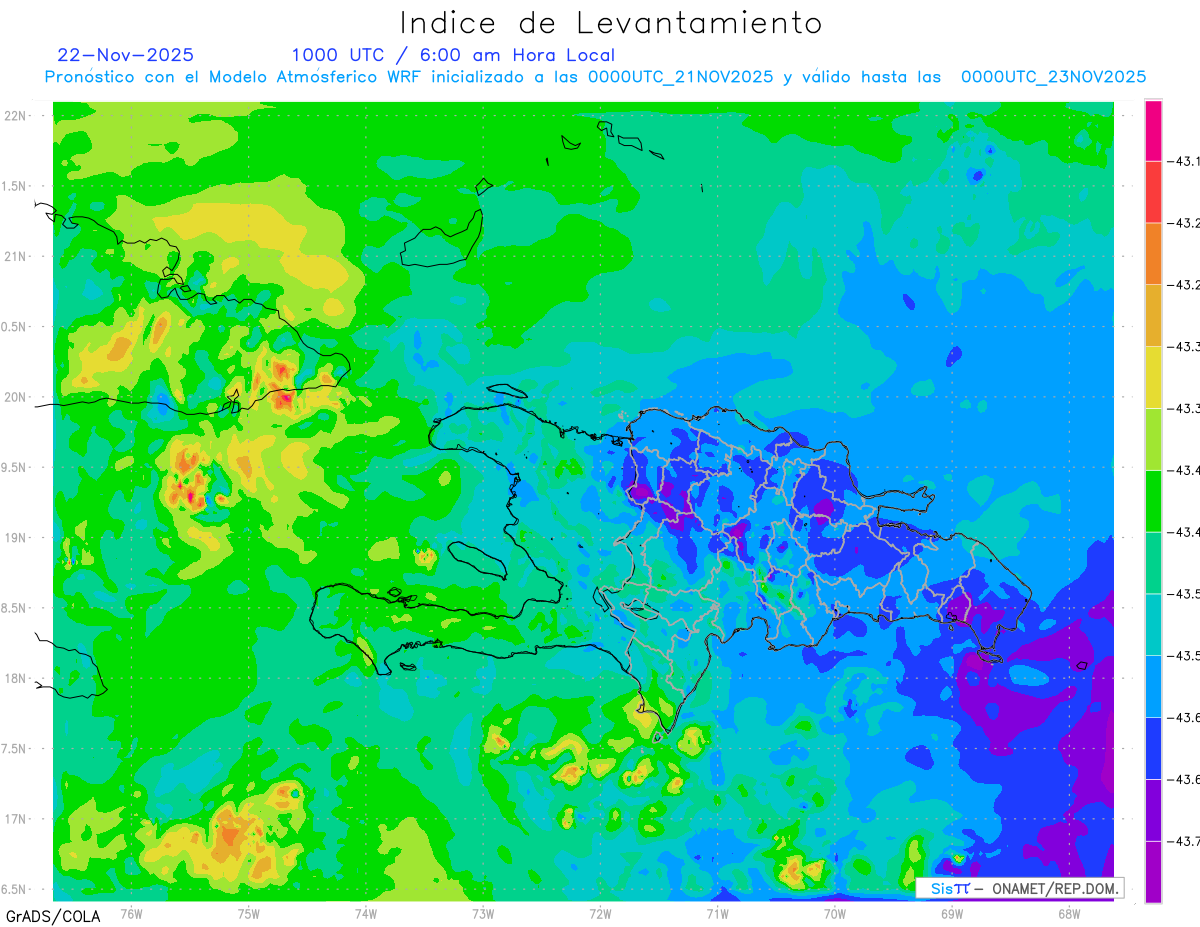
Task: Click the 69W longitude label
Action: pos(952,913)
